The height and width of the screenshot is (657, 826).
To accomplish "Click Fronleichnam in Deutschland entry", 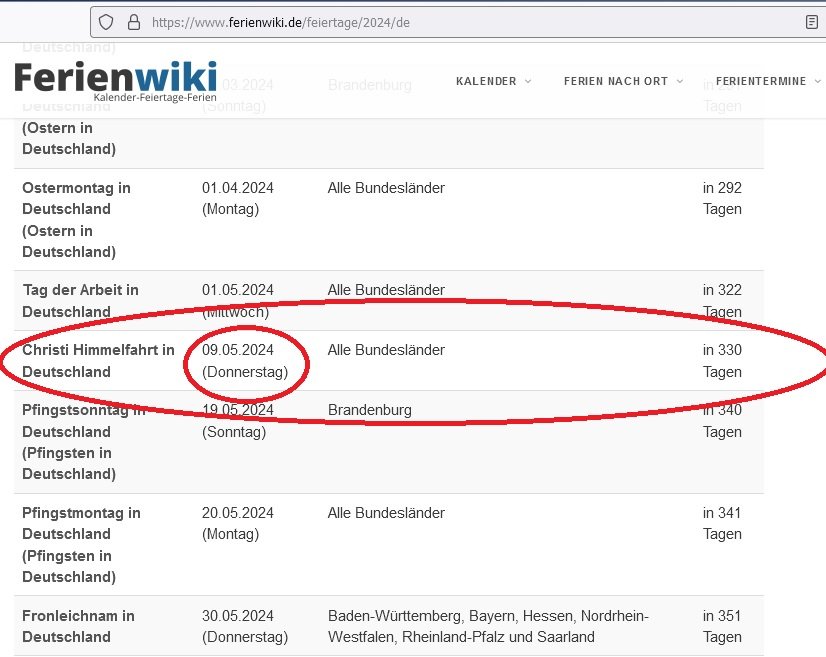I will pyautogui.click(x=78, y=626).
